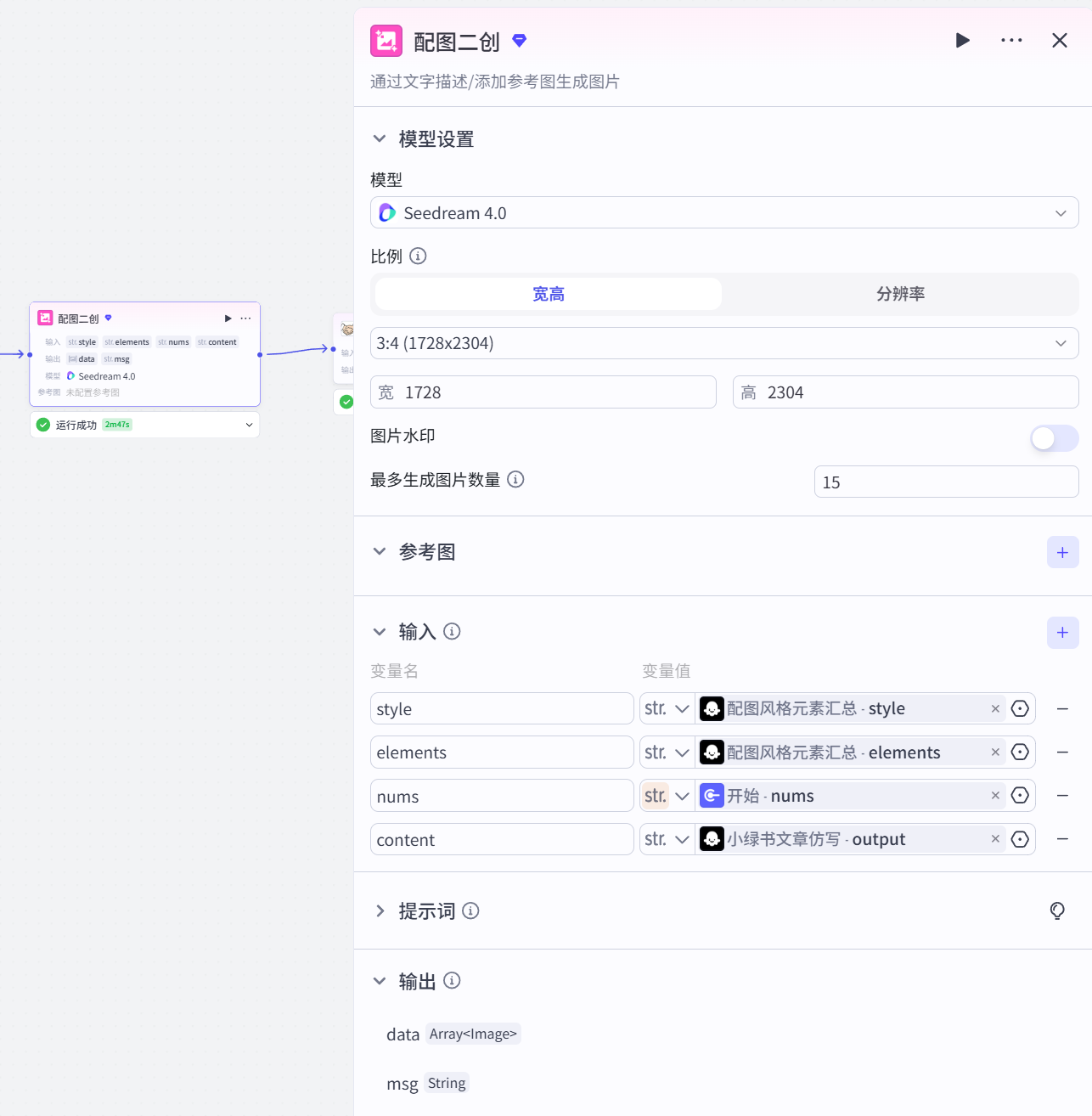Clear the 配图风格元素汇总 · style reference value

click(x=995, y=708)
